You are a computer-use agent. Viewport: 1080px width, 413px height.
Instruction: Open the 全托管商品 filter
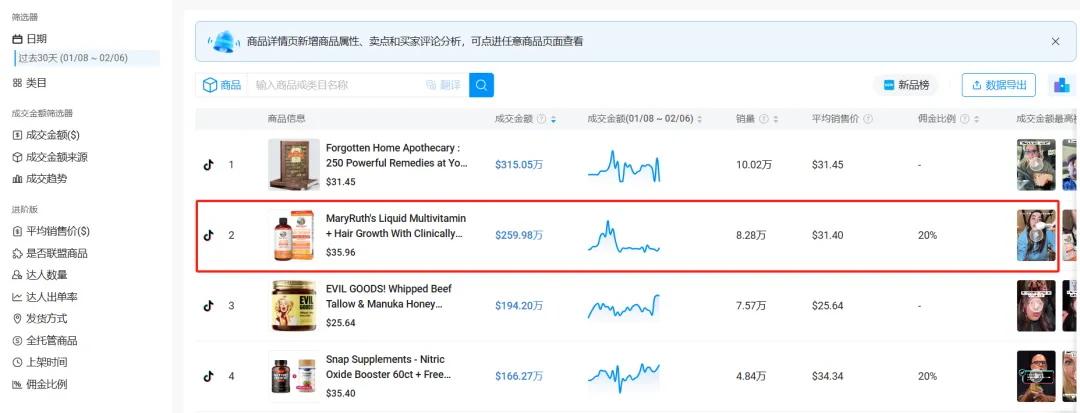[45, 340]
